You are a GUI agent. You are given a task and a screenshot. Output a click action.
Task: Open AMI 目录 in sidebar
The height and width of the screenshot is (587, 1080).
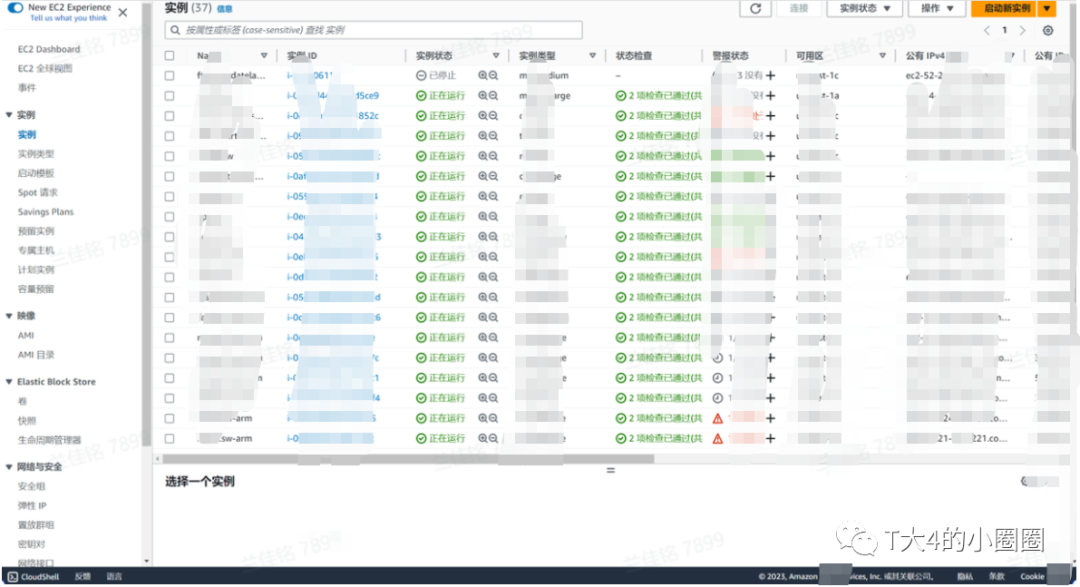(x=36, y=355)
